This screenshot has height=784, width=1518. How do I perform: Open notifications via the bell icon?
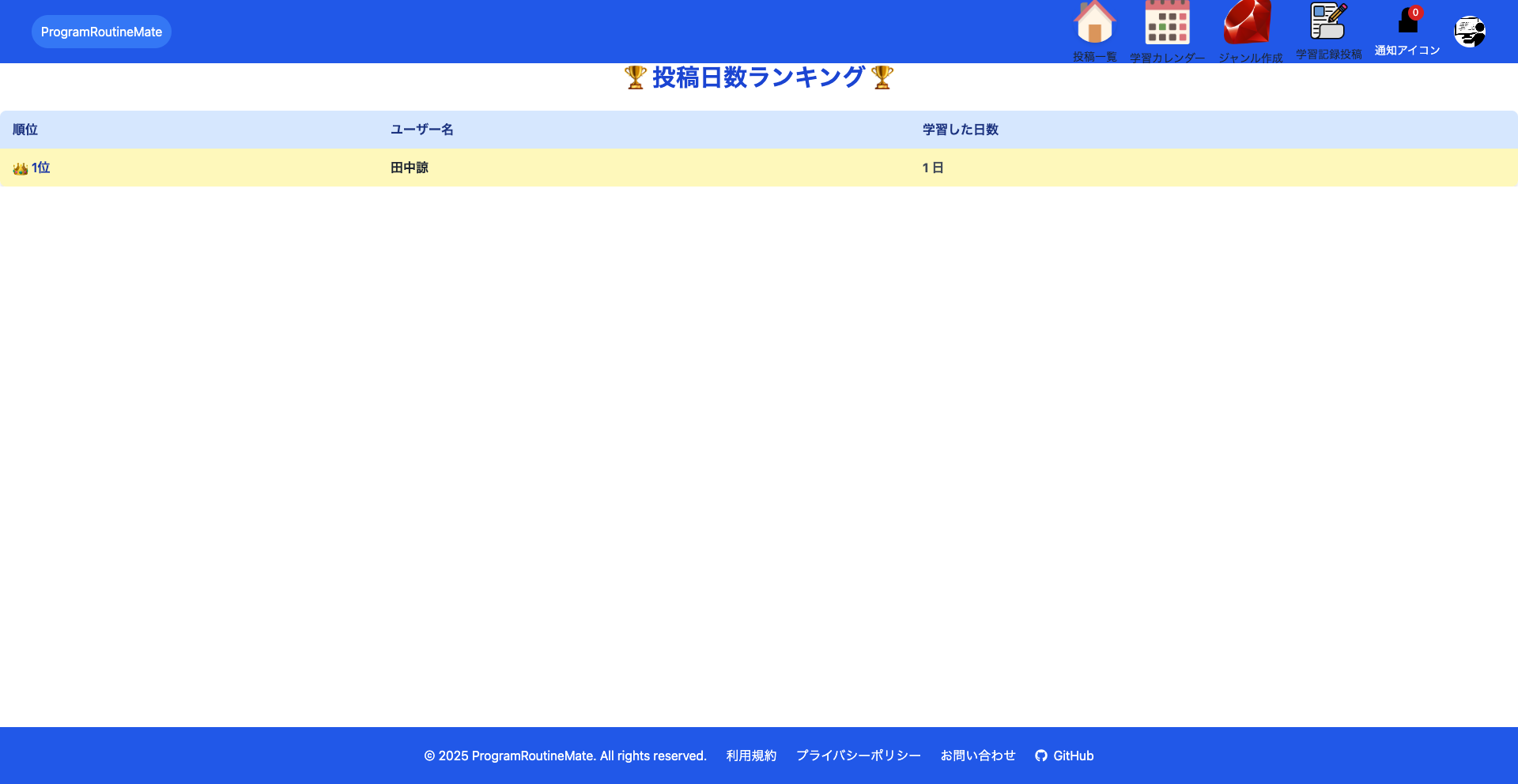[1408, 20]
